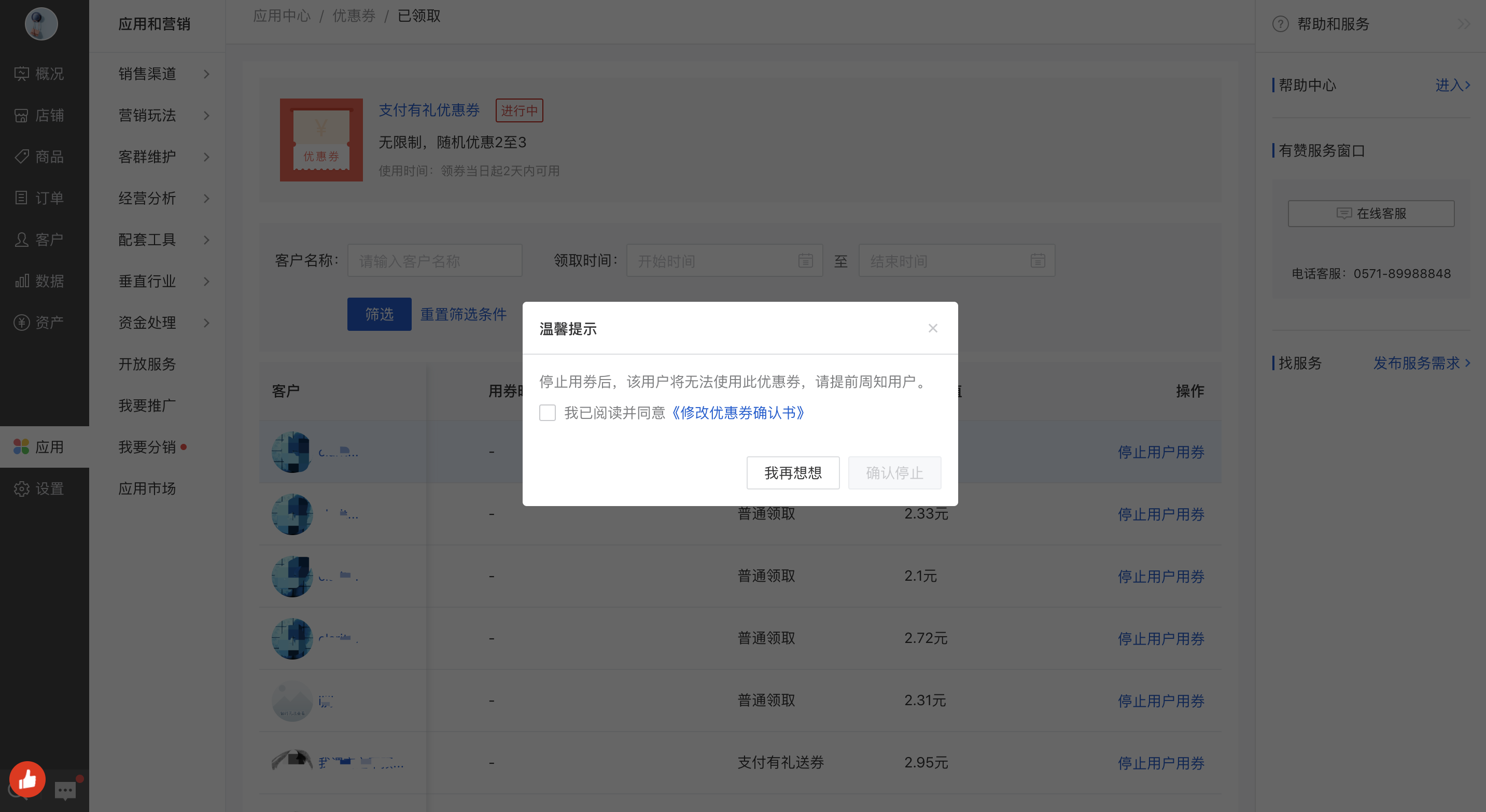Open calendar icon in 开始时间 field

(x=805, y=261)
